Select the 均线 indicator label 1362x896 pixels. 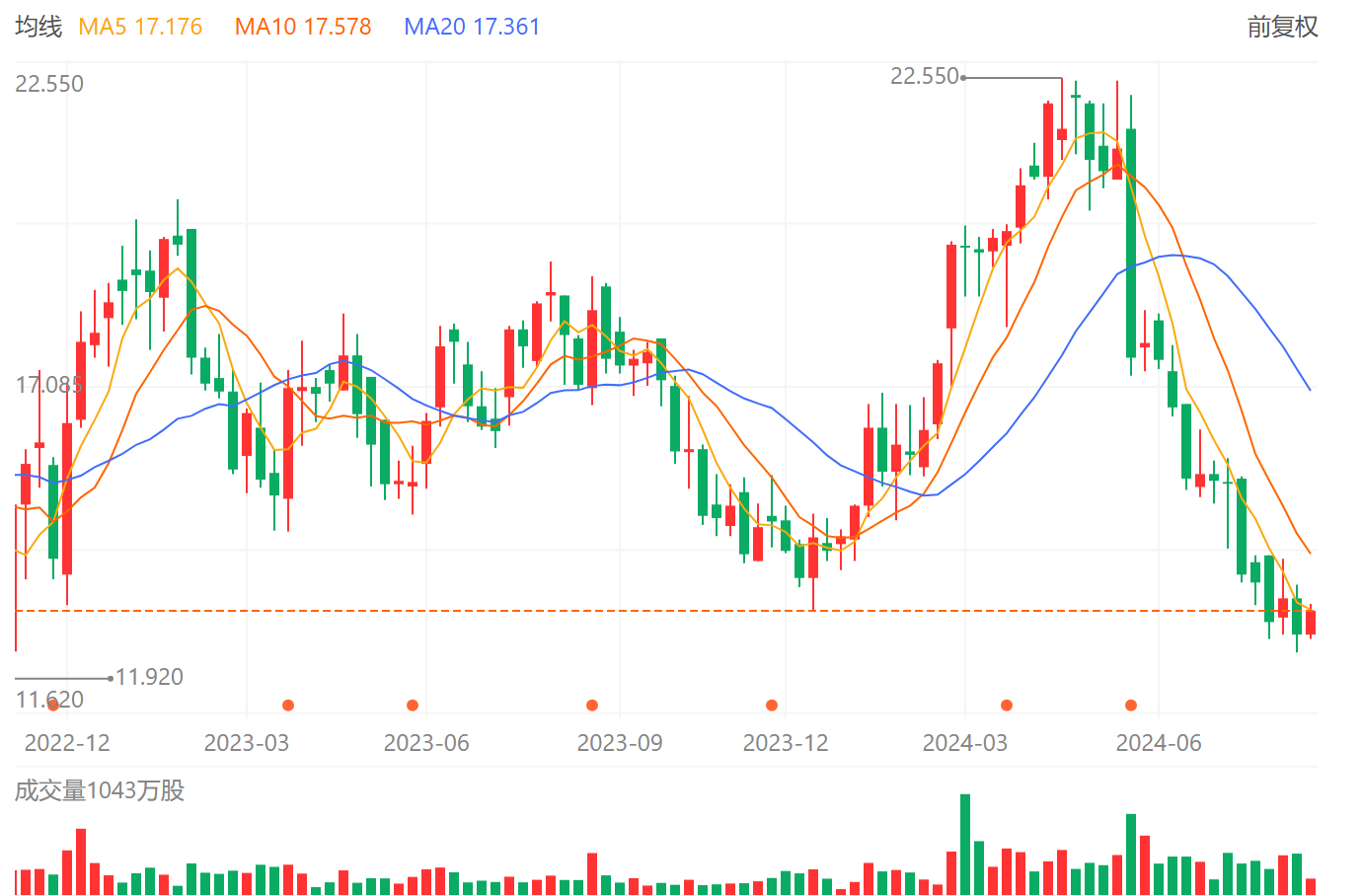coord(38,27)
